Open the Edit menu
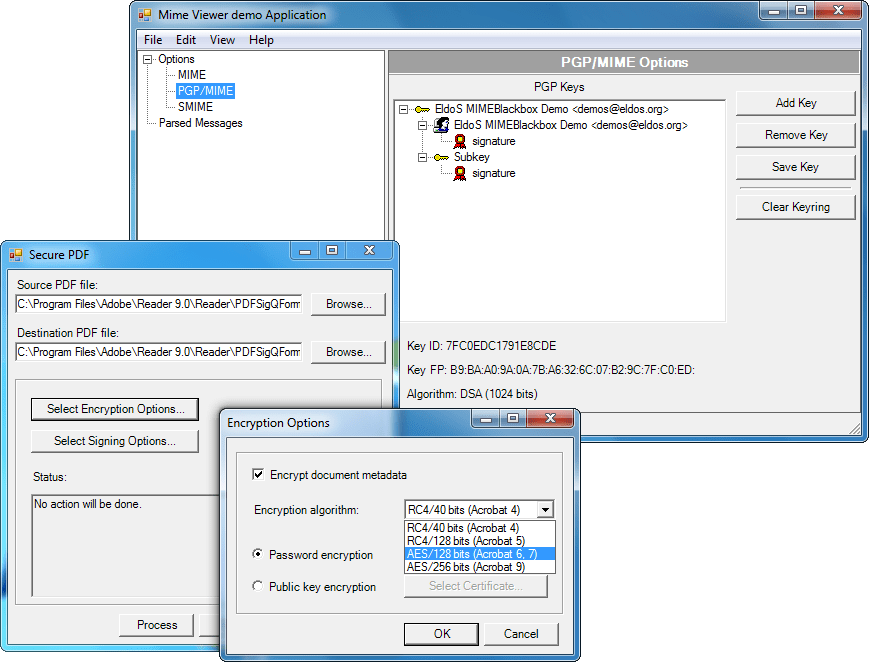This screenshot has height=662, width=869. coord(186,40)
